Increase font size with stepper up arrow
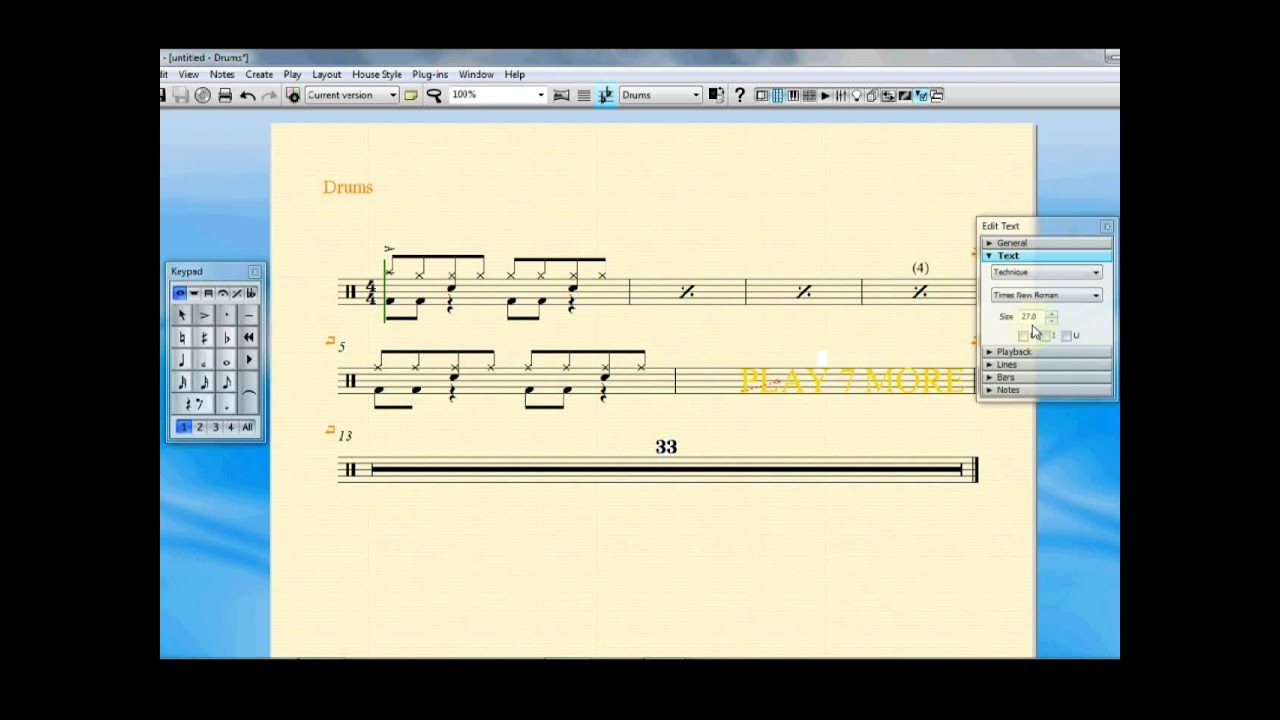The image size is (1280, 720). pyautogui.click(x=1051, y=313)
